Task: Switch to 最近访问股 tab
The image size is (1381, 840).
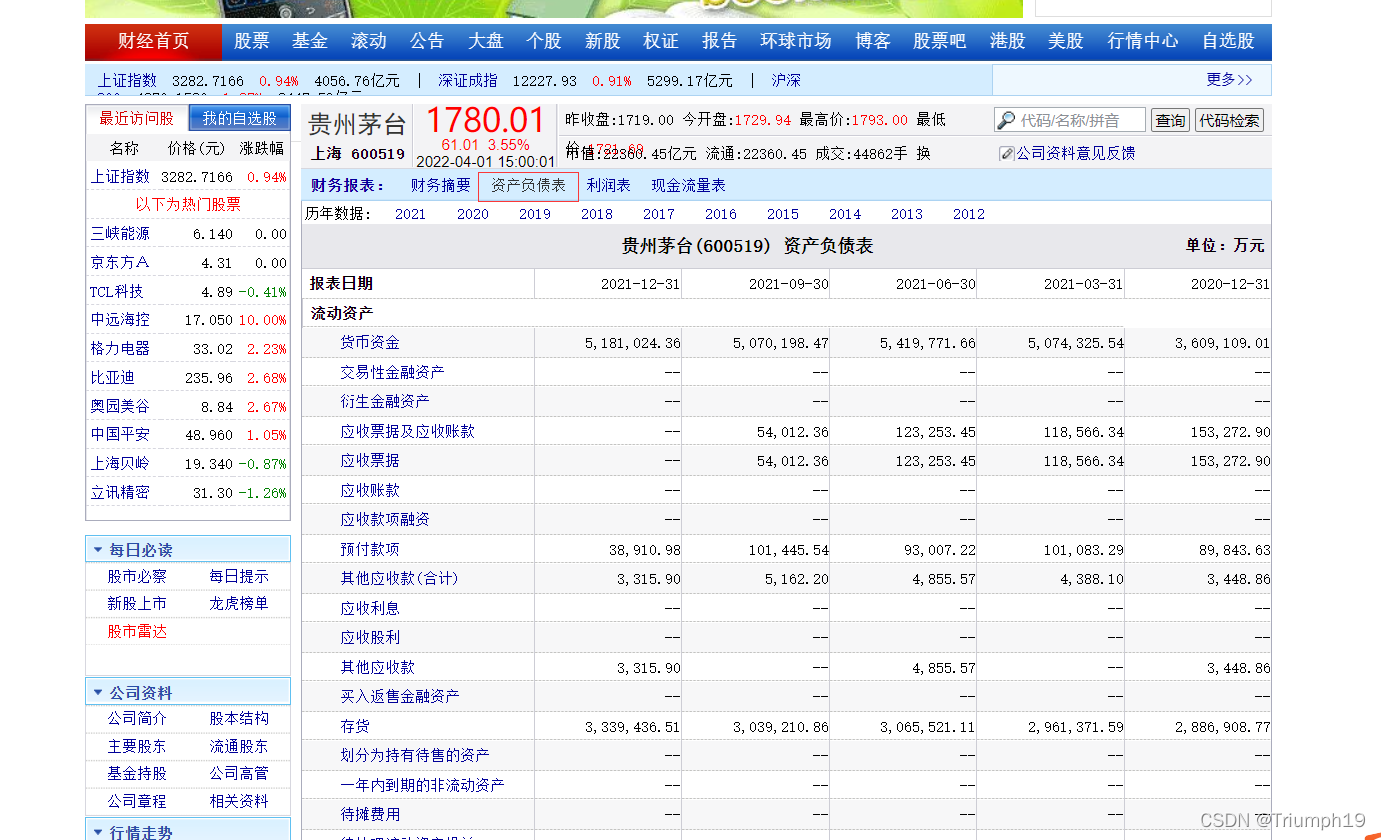Action: pyautogui.click(x=137, y=118)
